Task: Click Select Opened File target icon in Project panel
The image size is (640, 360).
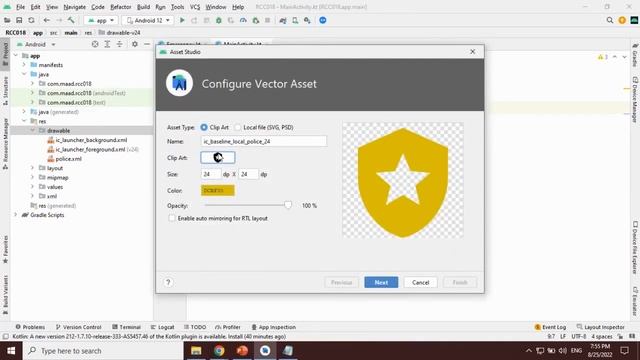Action: pos(95,44)
